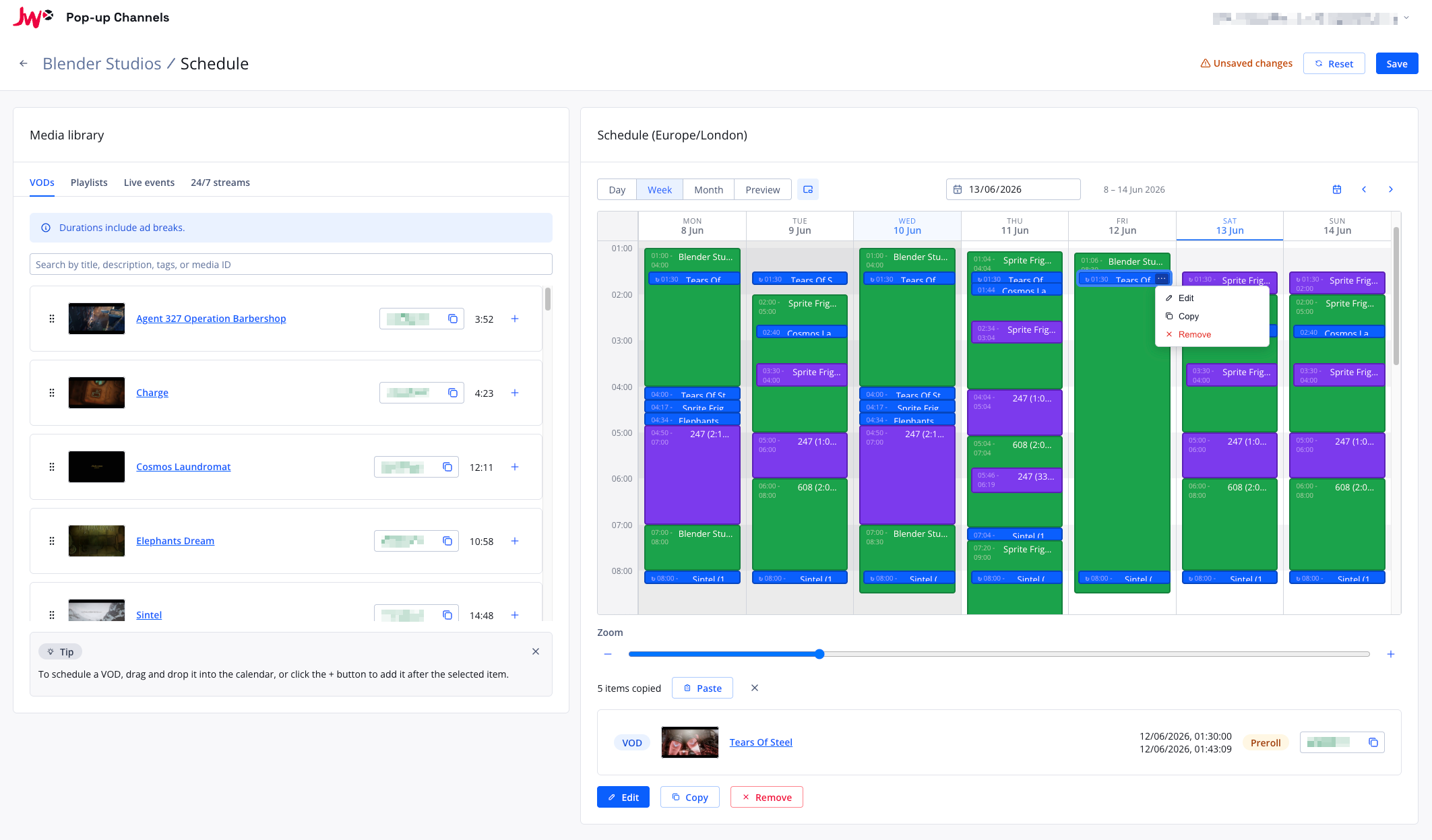The height and width of the screenshot is (840, 1432).
Task: Click the Blender Studios breadcrumb
Action: coord(102,63)
